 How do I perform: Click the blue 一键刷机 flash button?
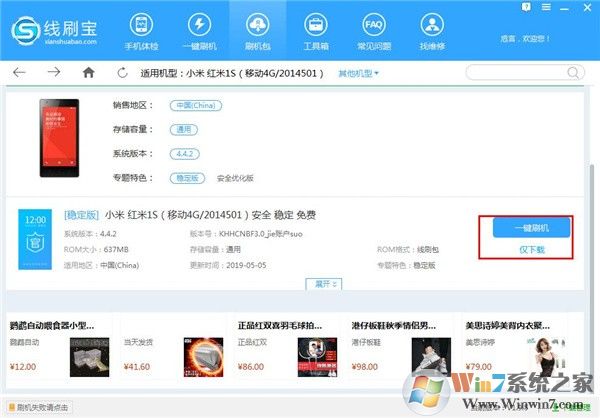click(x=532, y=228)
